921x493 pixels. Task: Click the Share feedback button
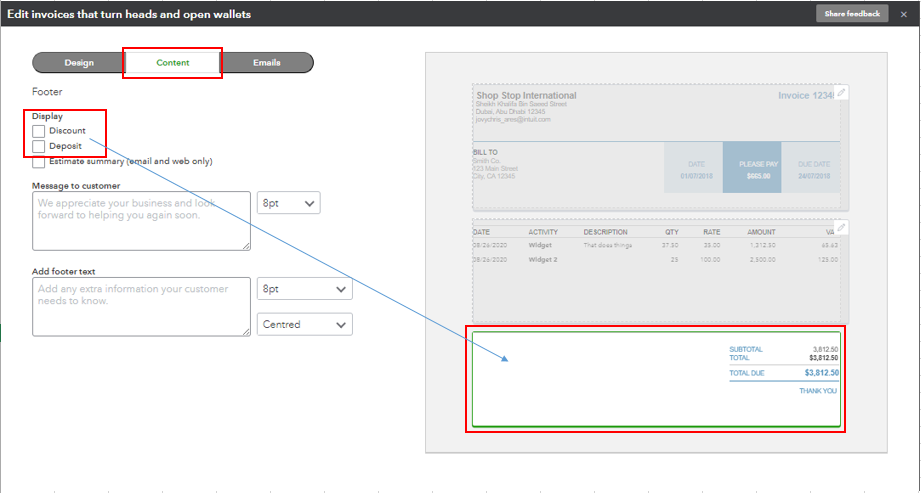pyautogui.click(x=852, y=14)
